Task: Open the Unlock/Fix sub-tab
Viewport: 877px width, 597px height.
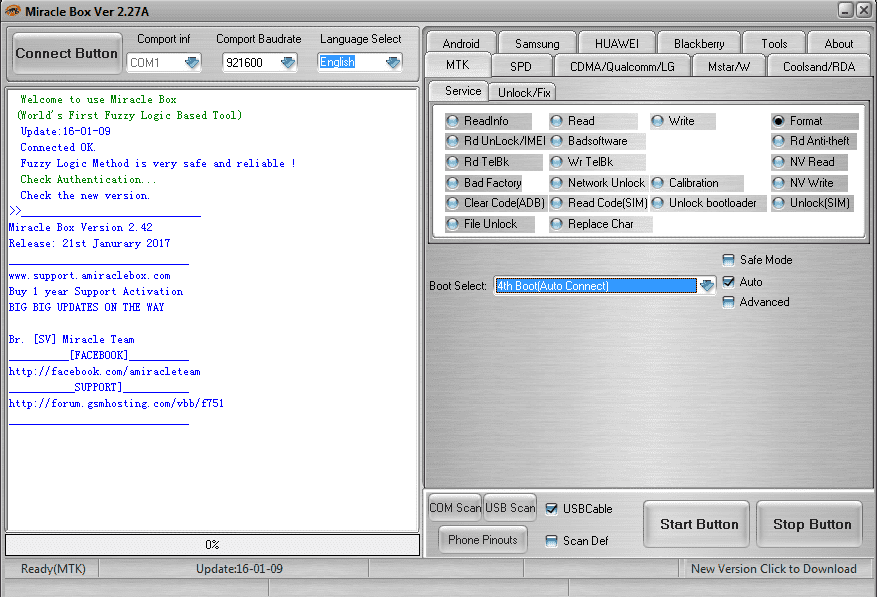Action: coord(524,92)
